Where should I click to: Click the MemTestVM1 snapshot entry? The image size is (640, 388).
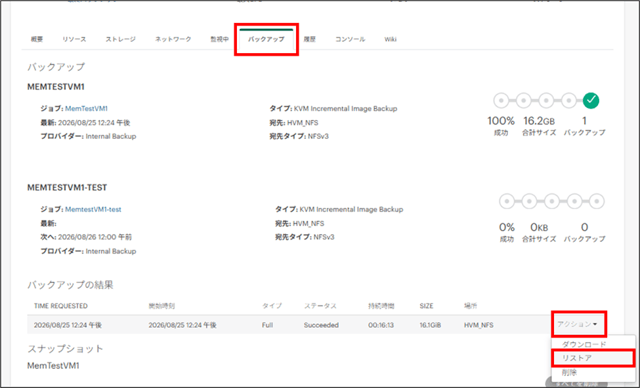(x=53, y=366)
